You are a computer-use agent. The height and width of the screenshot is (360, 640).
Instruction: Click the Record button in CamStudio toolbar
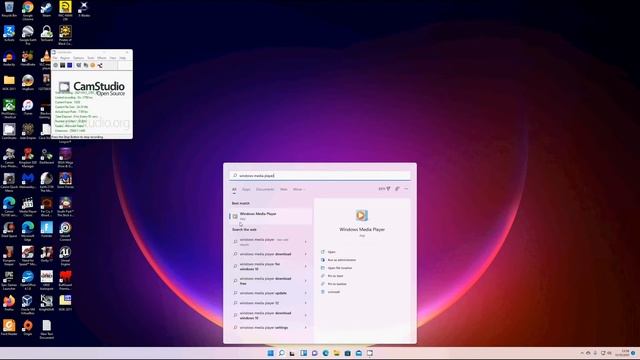[x=56, y=65]
